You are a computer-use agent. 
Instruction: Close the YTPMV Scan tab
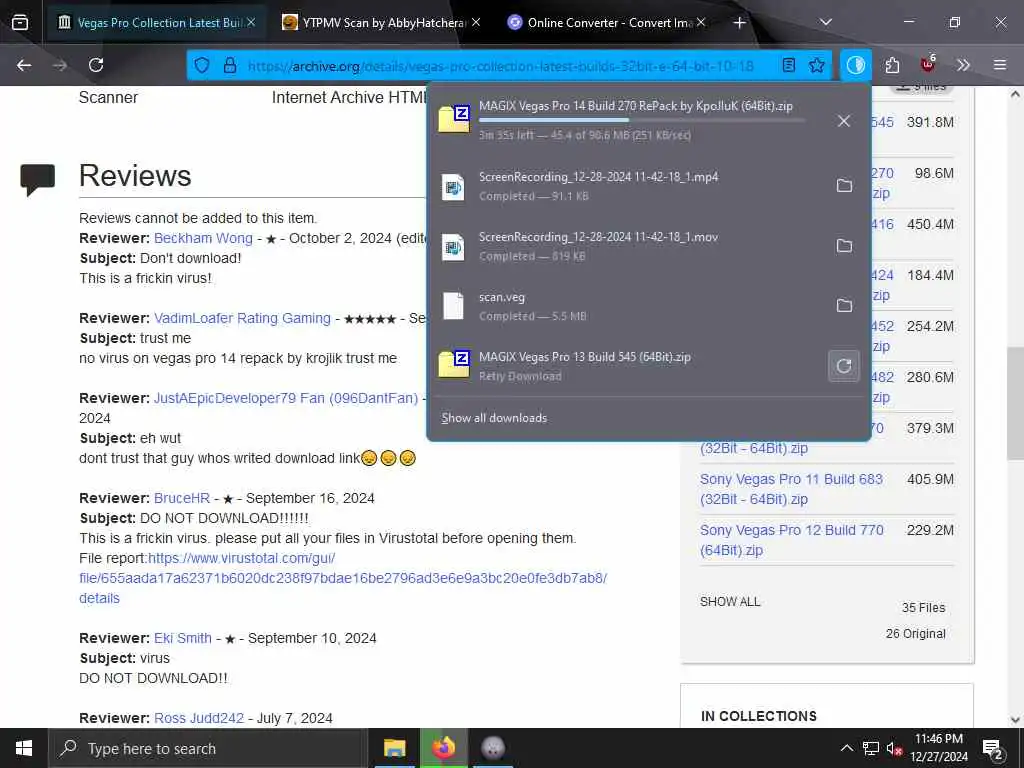476,22
